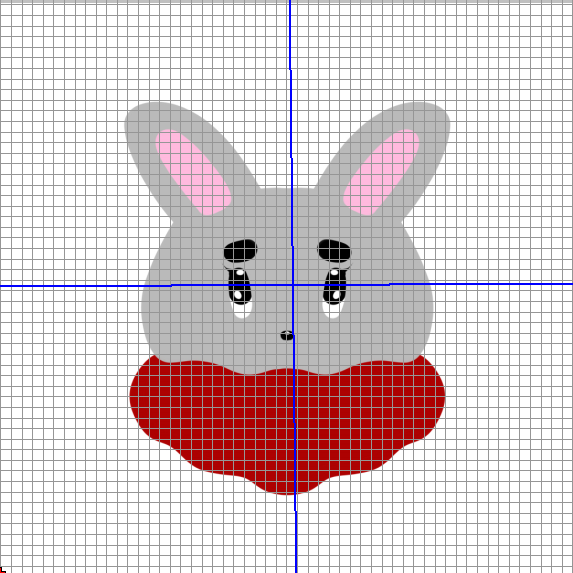Click the bottom tip of the red body
This screenshot has height=573, width=573.
287,492
